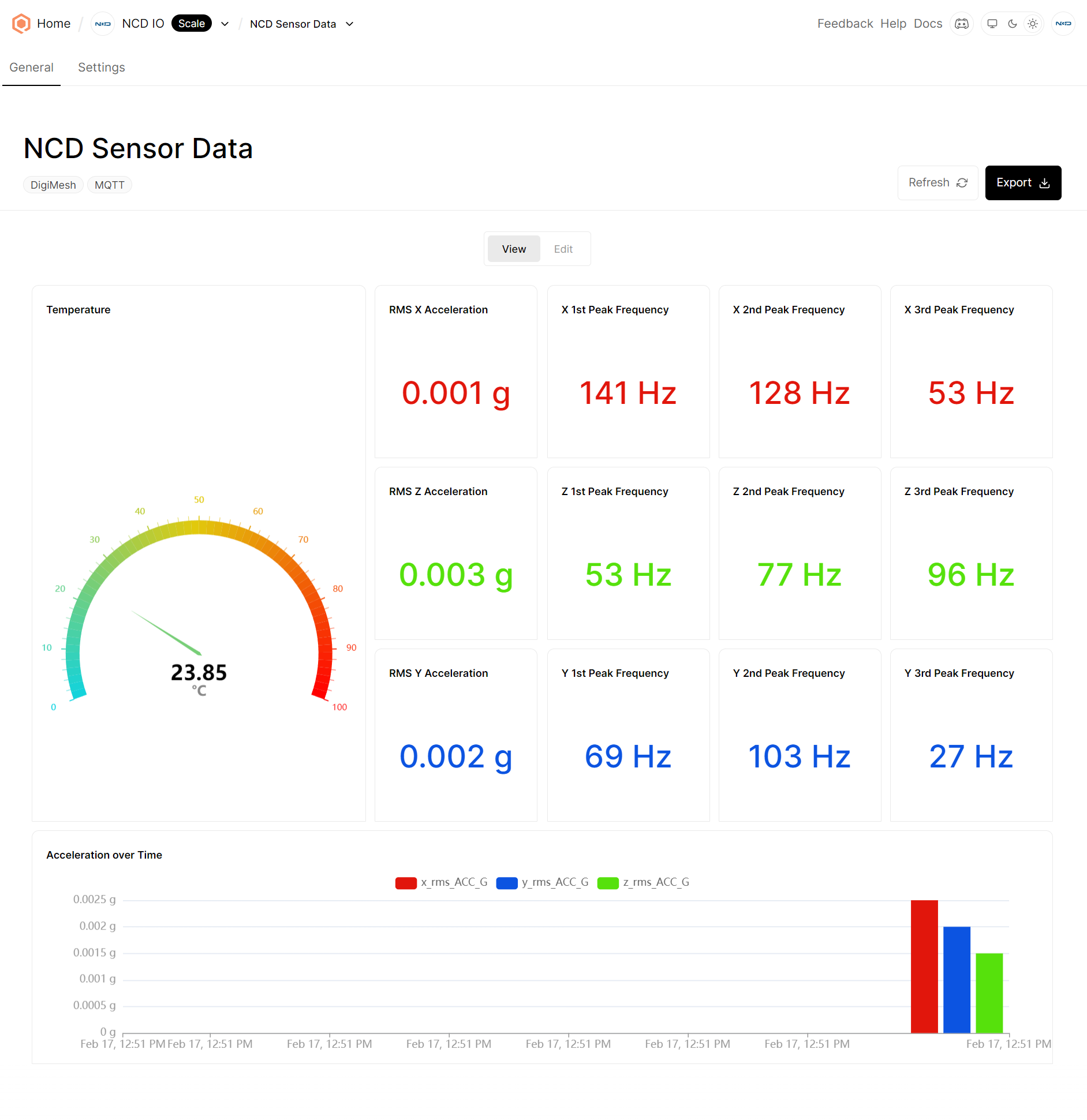
Task: Click the Z 3rd Peak Frequency value 96 Hz
Action: tap(972, 575)
